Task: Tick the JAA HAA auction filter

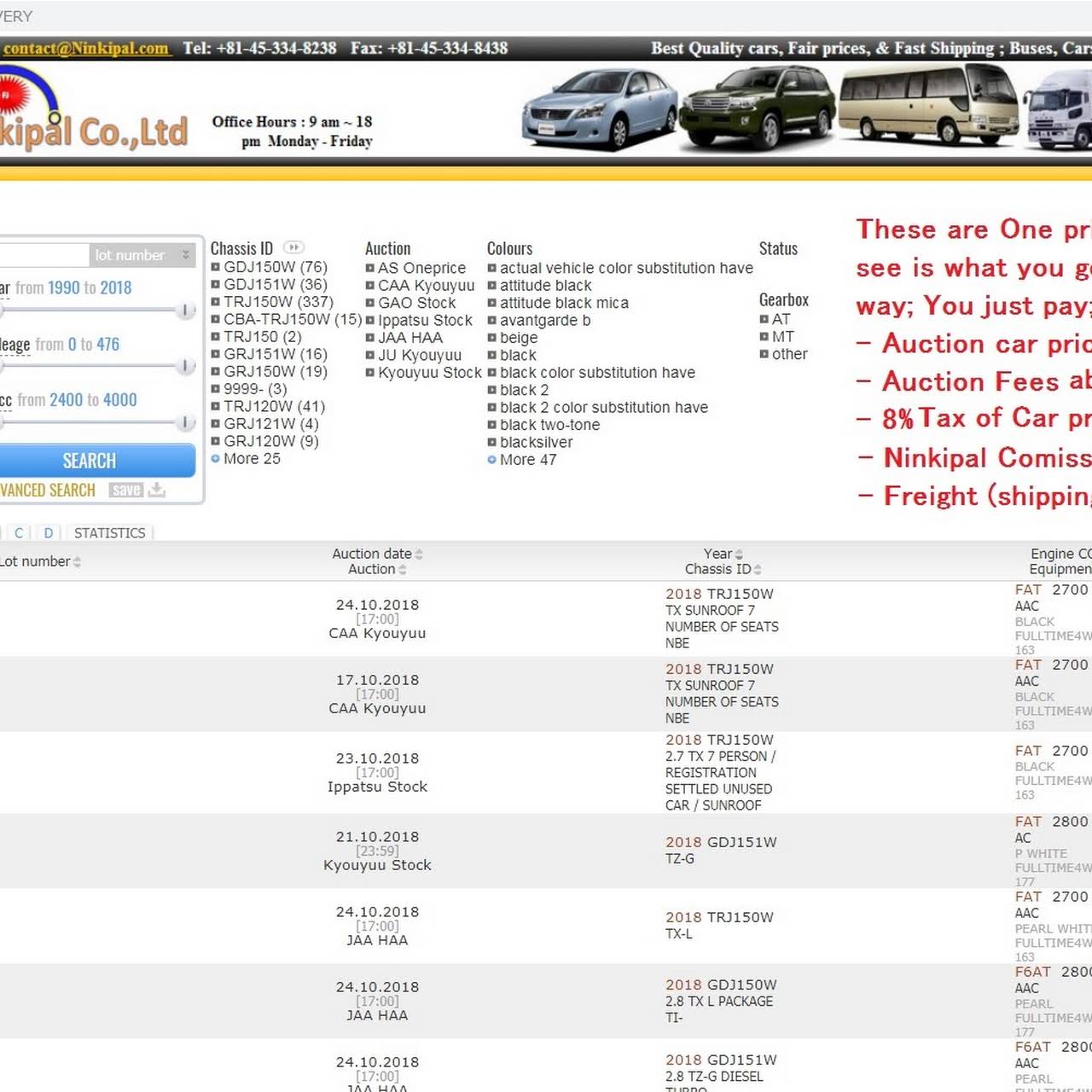Action: click(370, 338)
